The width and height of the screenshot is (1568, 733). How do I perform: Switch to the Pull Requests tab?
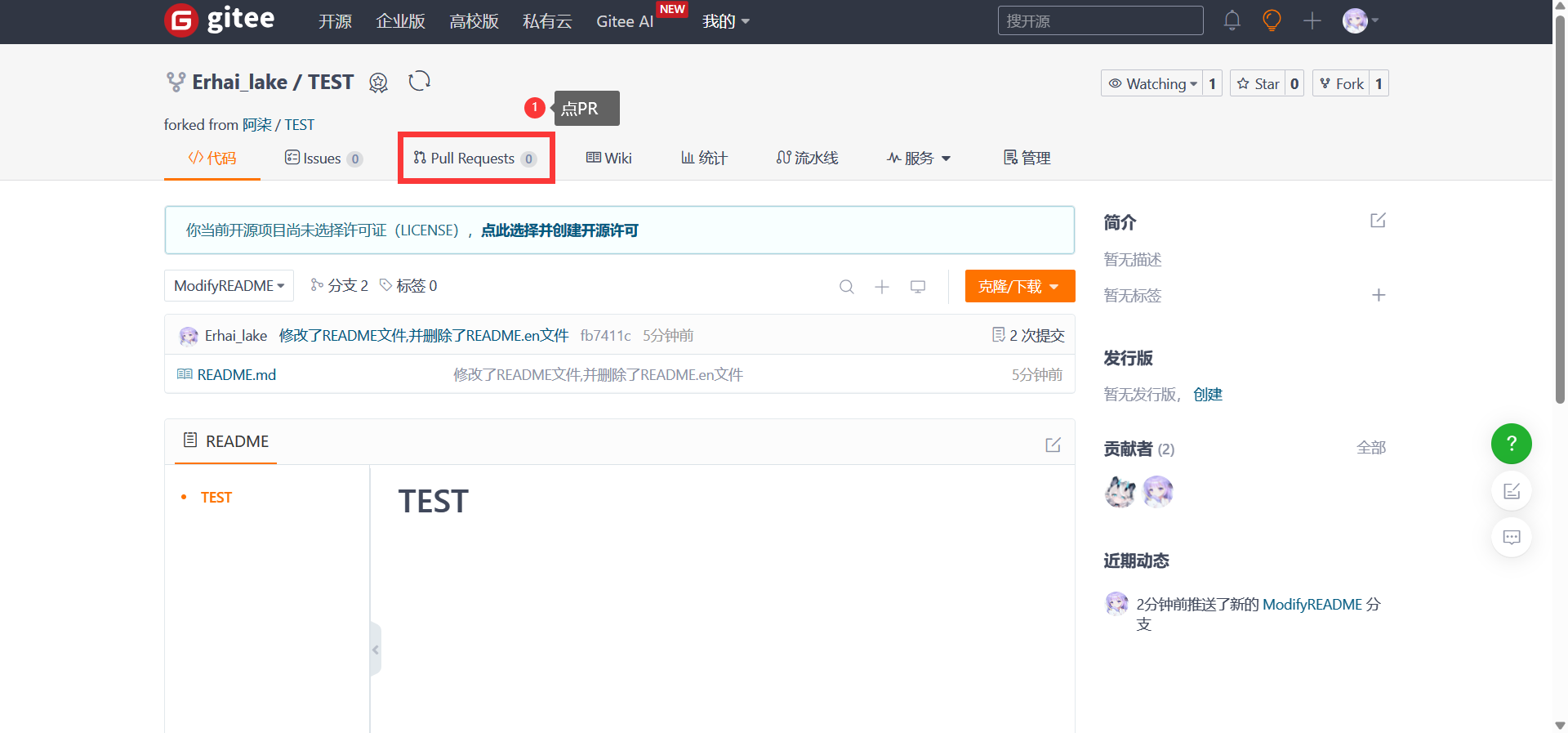click(474, 159)
